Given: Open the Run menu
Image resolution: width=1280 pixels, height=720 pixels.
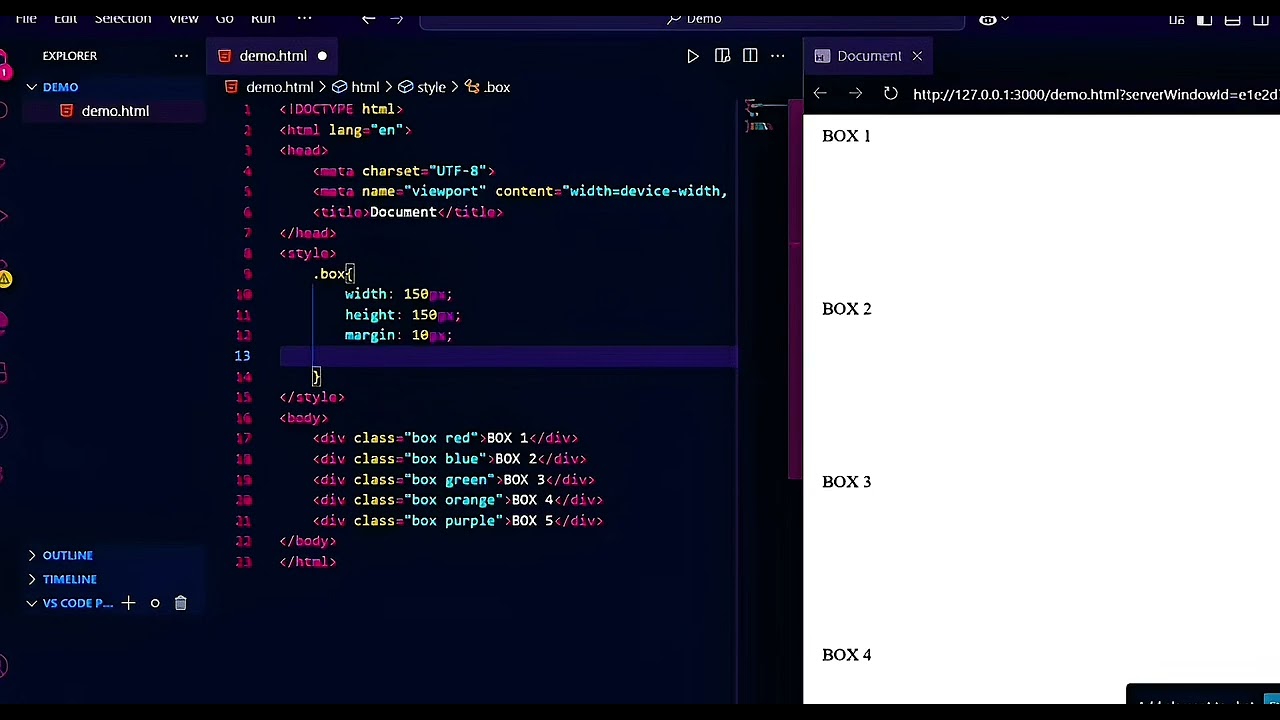Looking at the screenshot, I should pyautogui.click(x=263, y=18).
